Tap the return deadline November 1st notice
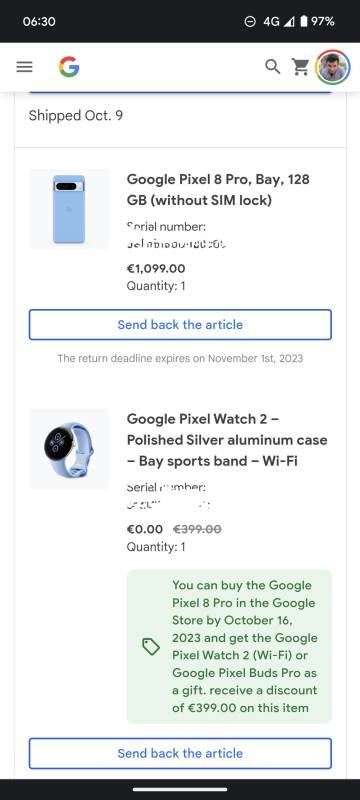The height and width of the screenshot is (800, 360). point(180,358)
